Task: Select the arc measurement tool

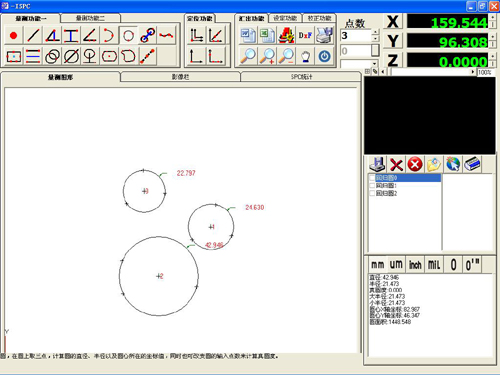Action: [x=109, y=35]
